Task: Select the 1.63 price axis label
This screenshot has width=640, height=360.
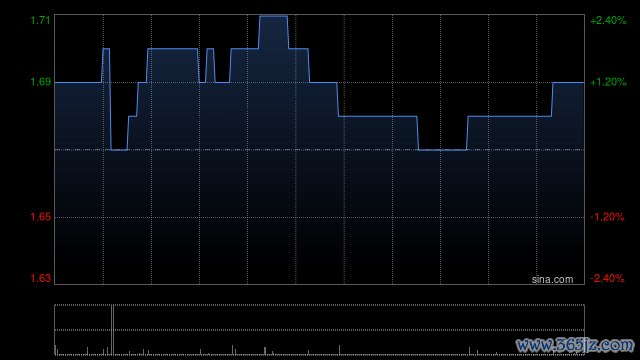Action: coord(40,278)
